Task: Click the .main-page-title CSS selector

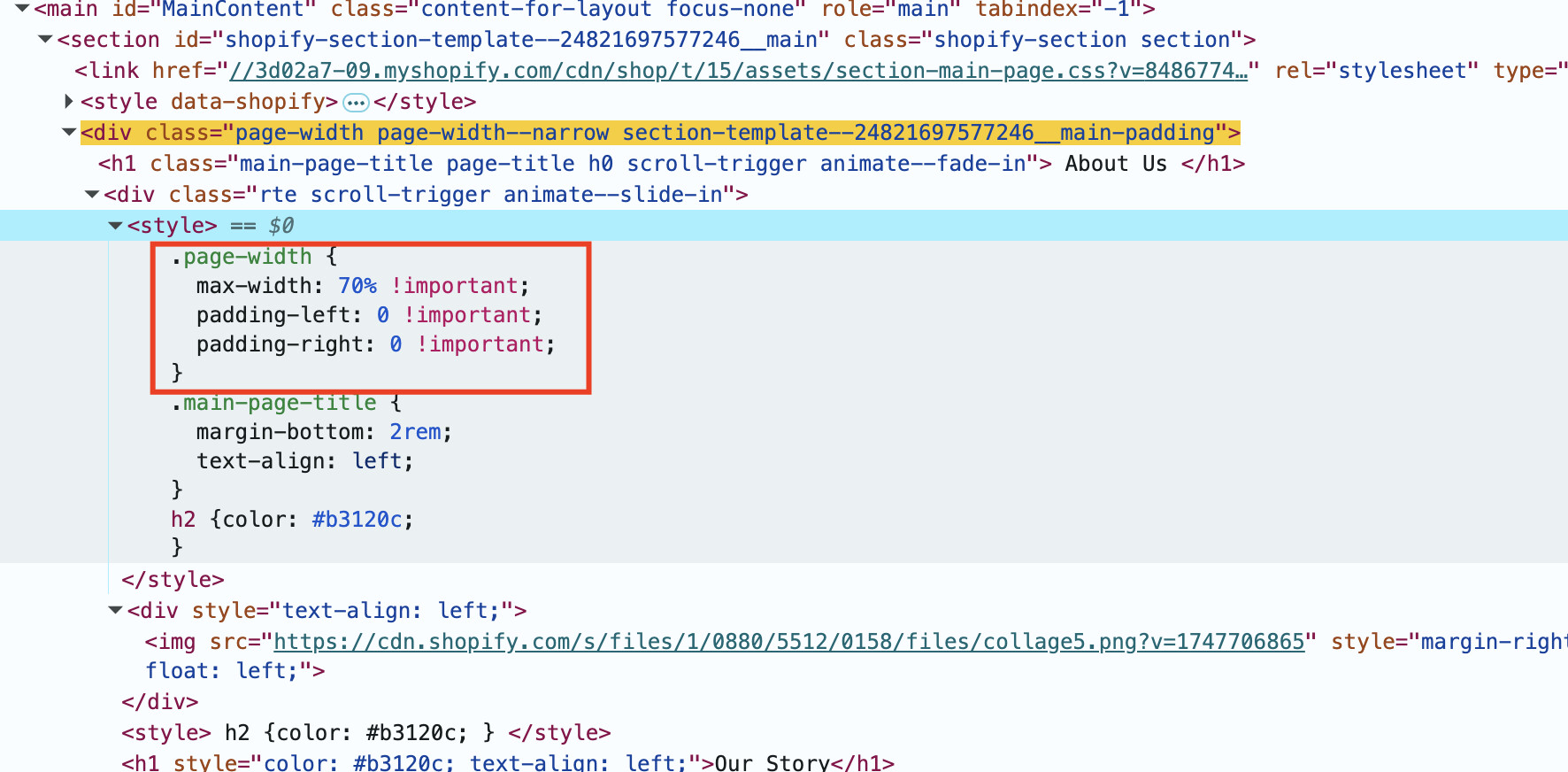Action: click(273, 403)
